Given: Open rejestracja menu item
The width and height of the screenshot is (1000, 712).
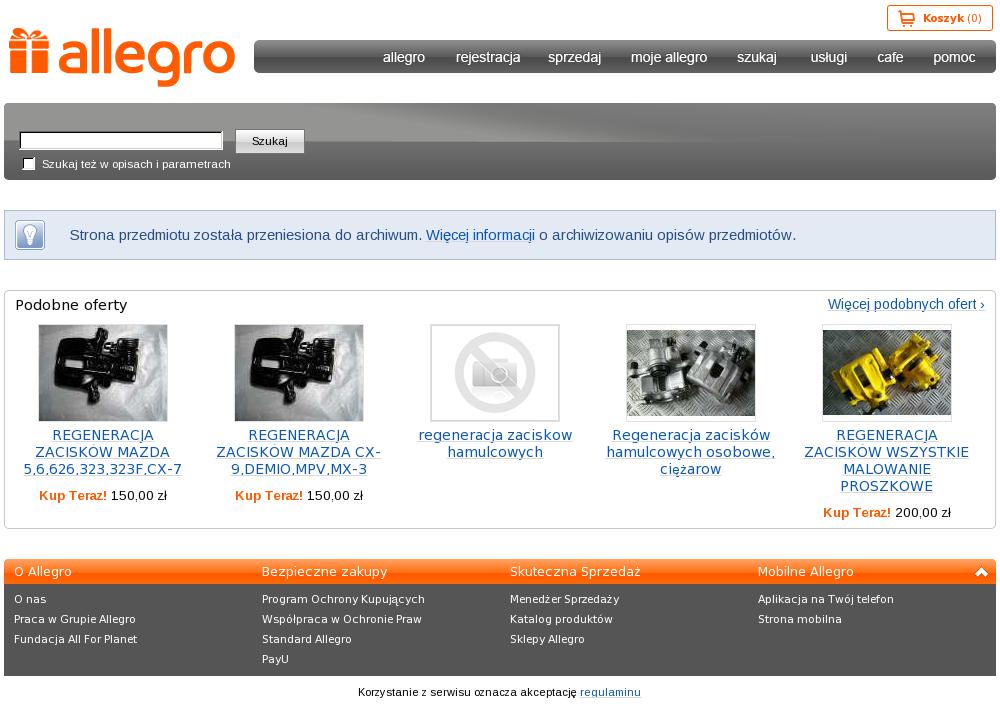Looking at the screenshot, I should tap(488, 57).
